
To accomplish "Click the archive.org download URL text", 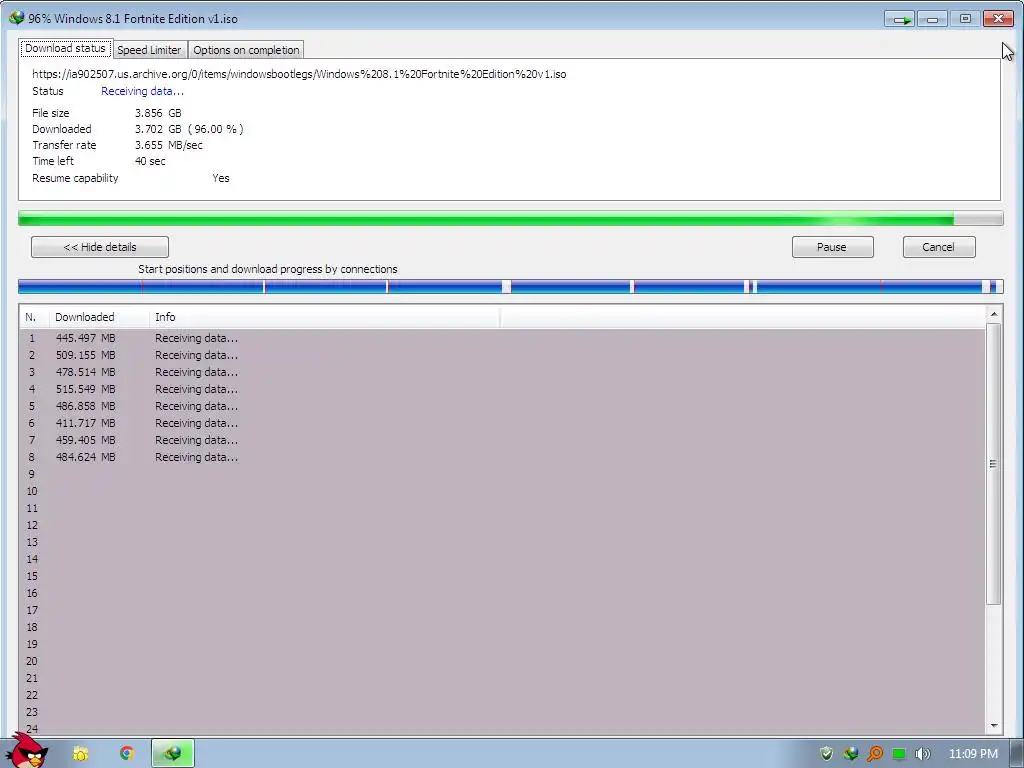I will [299, 74].
